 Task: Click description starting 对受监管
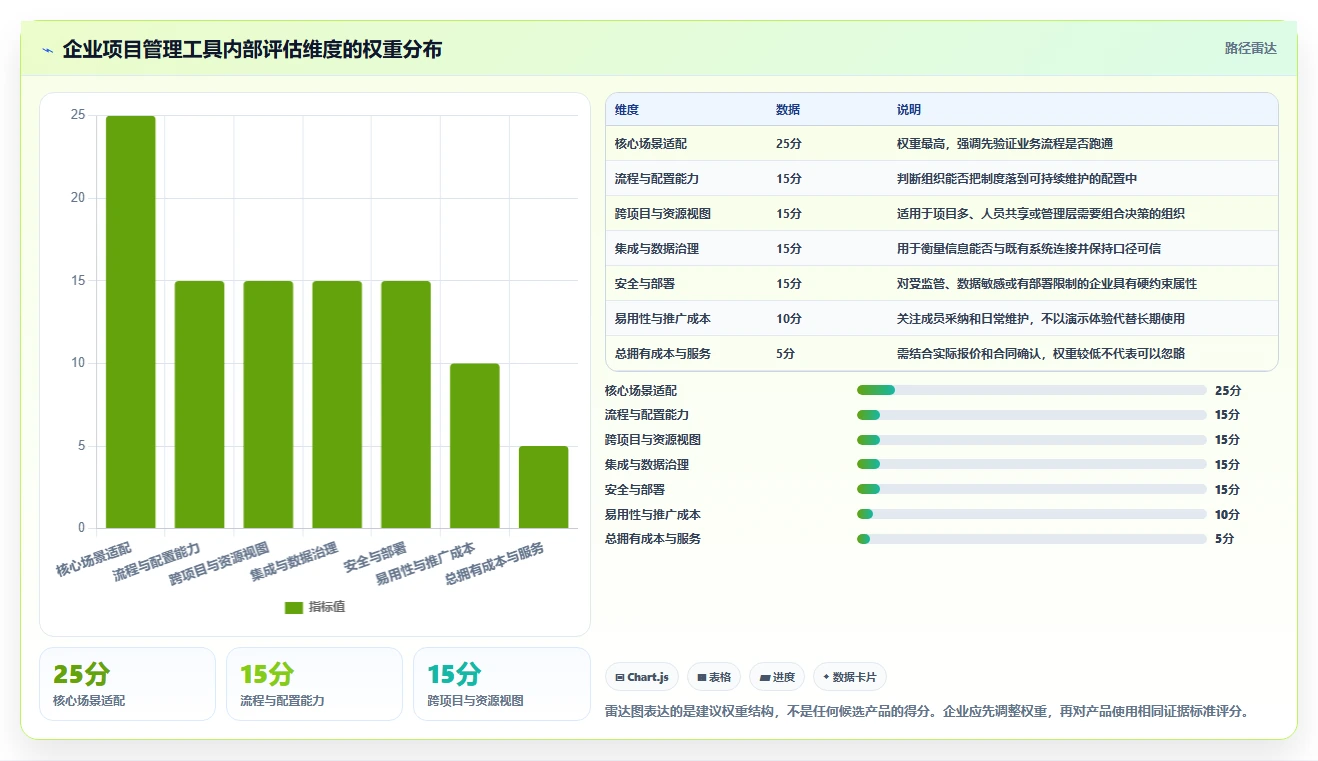click(x=1047, y=284)
